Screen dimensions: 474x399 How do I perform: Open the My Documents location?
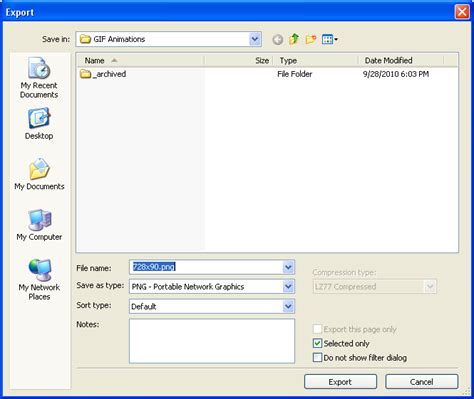pos(39,174)
